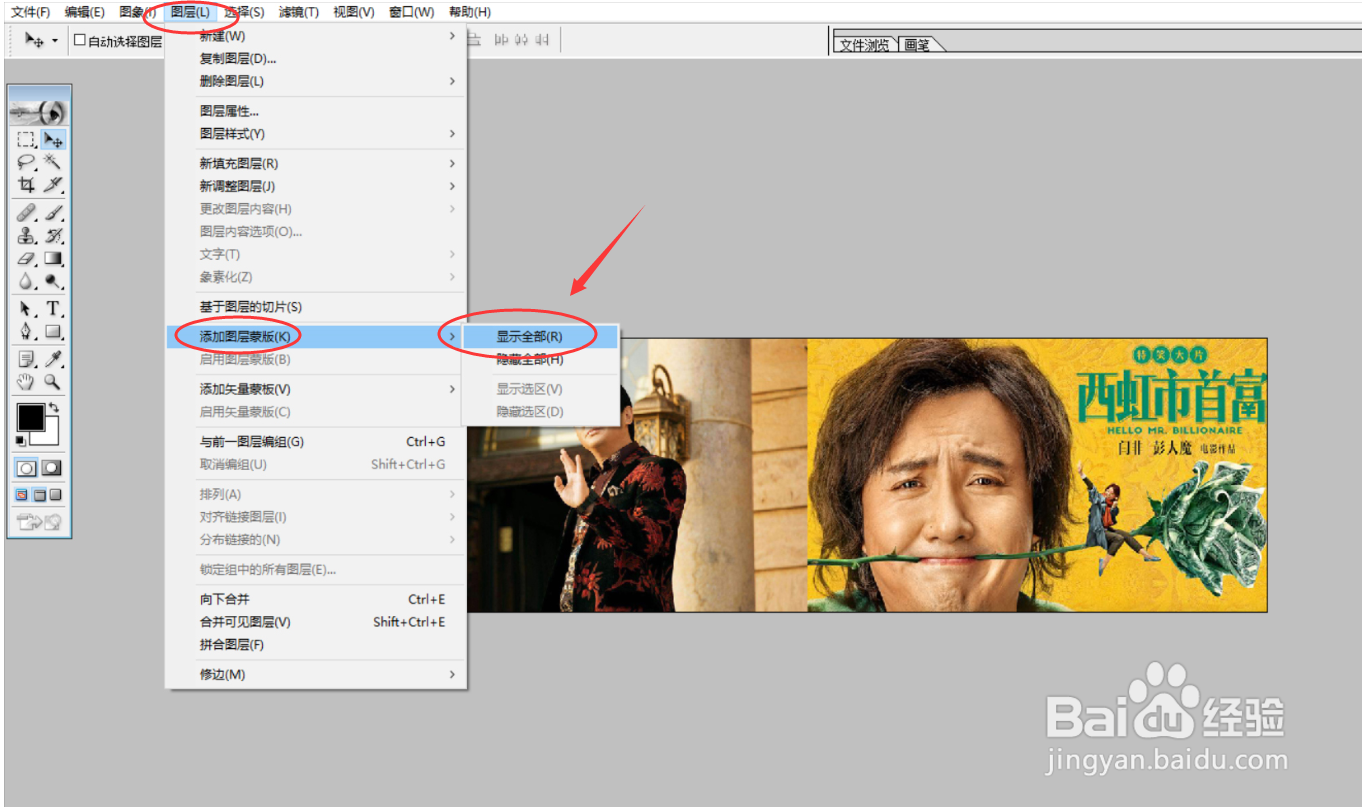The image size is (1362, 807).
Task: Select the Gradient tool
Action: pyautogui.click(x=53, y=259)
